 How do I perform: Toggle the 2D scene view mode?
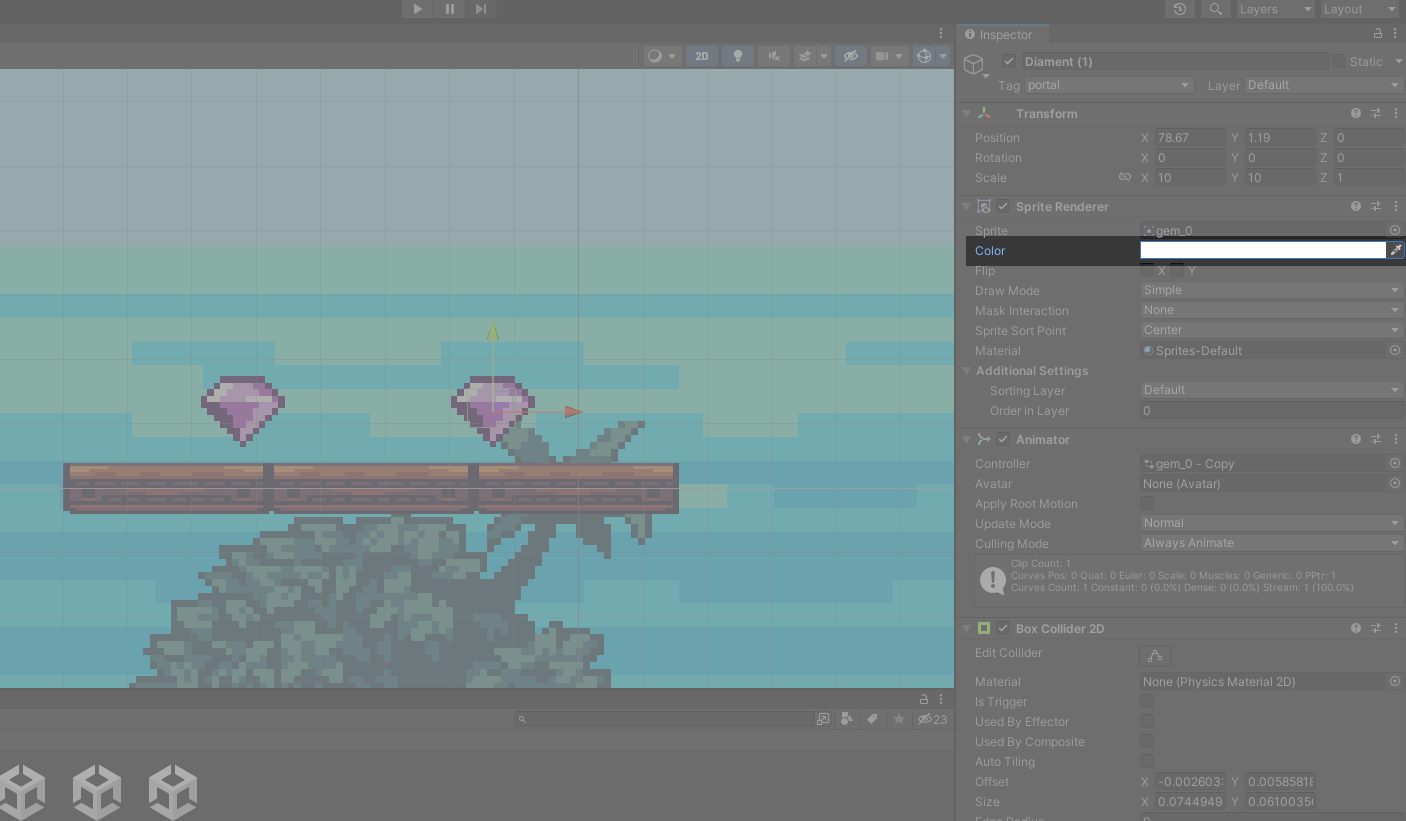(701, 56)
